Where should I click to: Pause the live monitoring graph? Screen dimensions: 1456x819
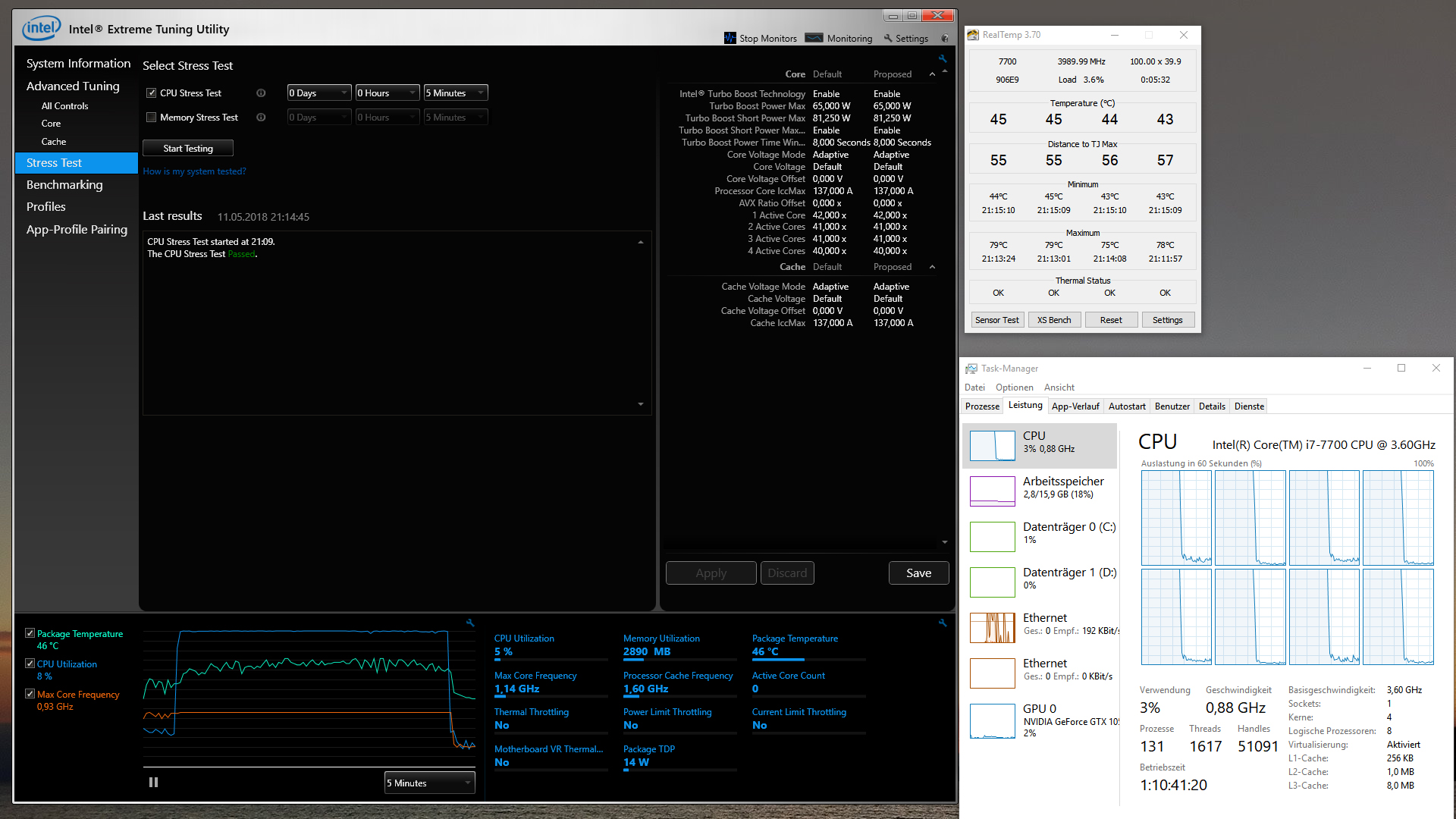click(x=153, y=782)
